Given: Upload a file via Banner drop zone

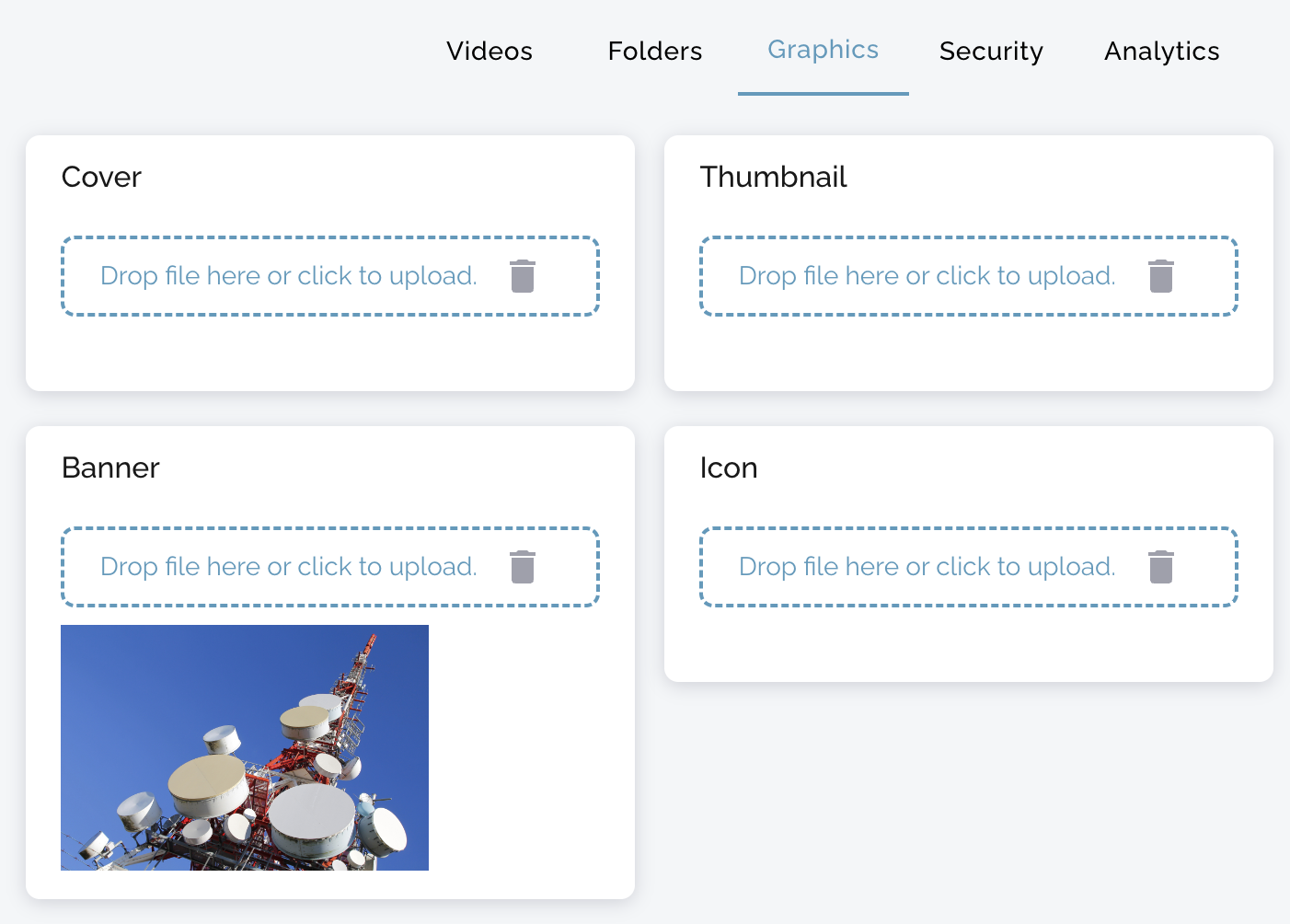Looking at the screenshot, I should point(289,567).
